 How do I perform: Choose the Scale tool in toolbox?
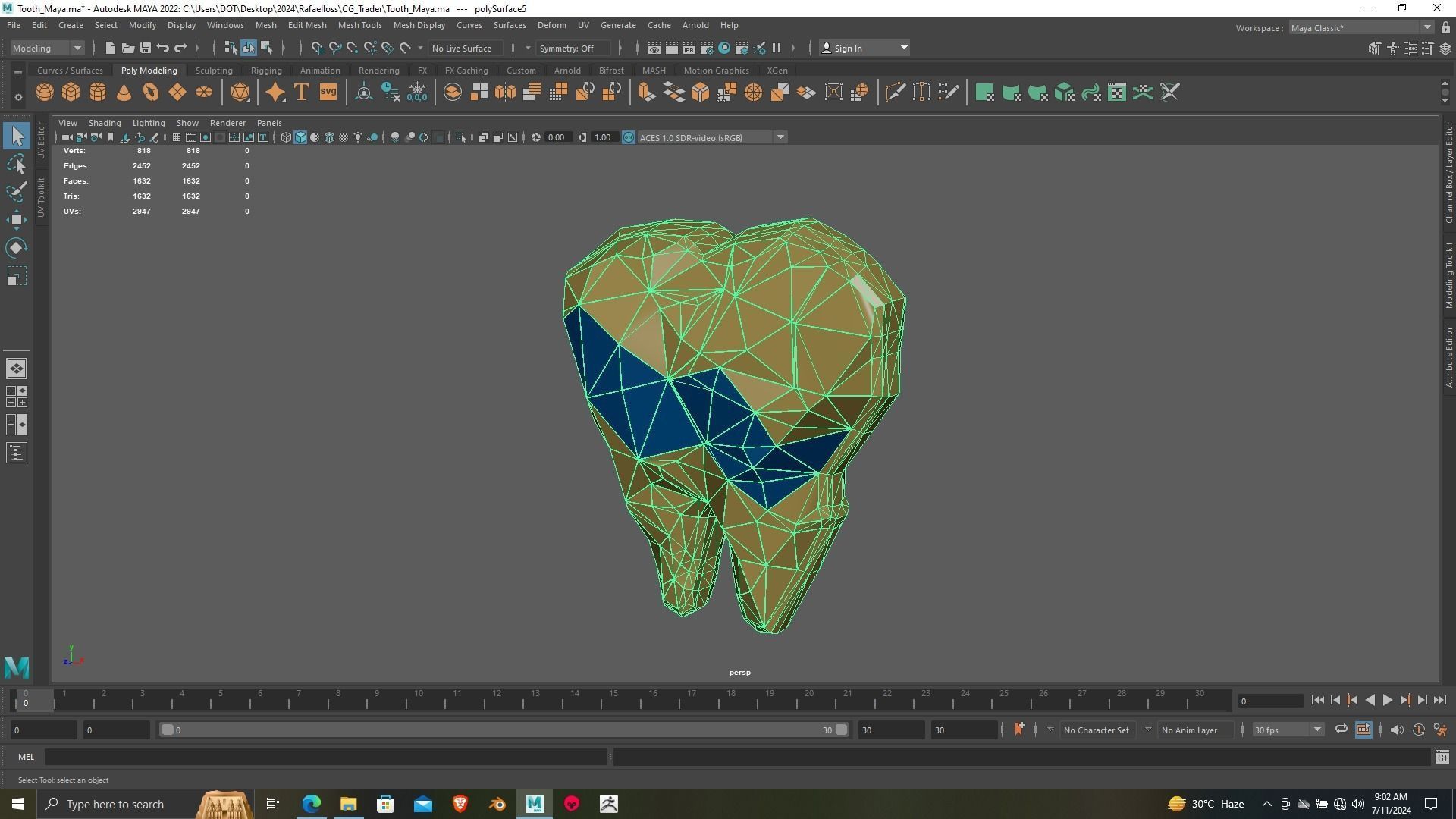pyautogui.click(x=17, y=276)
